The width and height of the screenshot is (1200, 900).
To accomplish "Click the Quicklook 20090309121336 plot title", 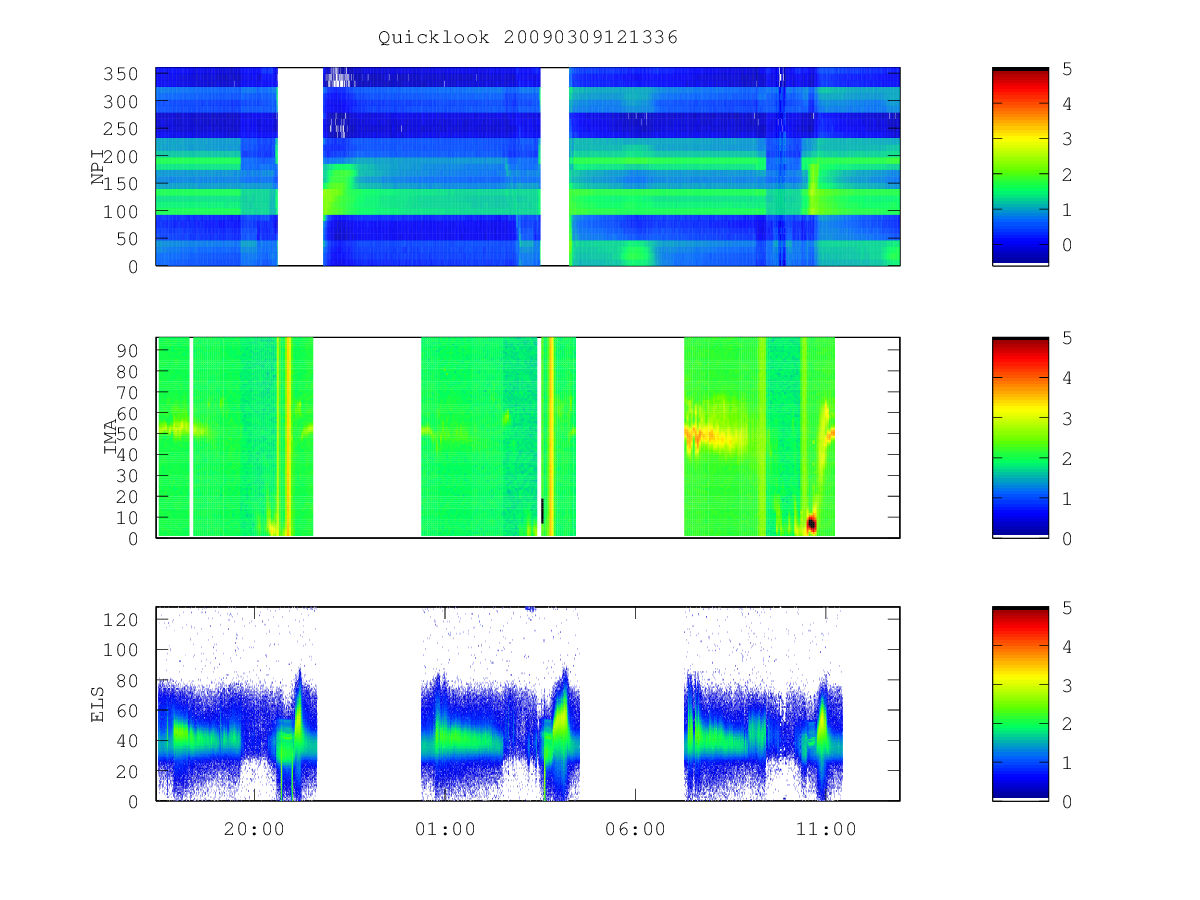I will [x=528, y=37].
